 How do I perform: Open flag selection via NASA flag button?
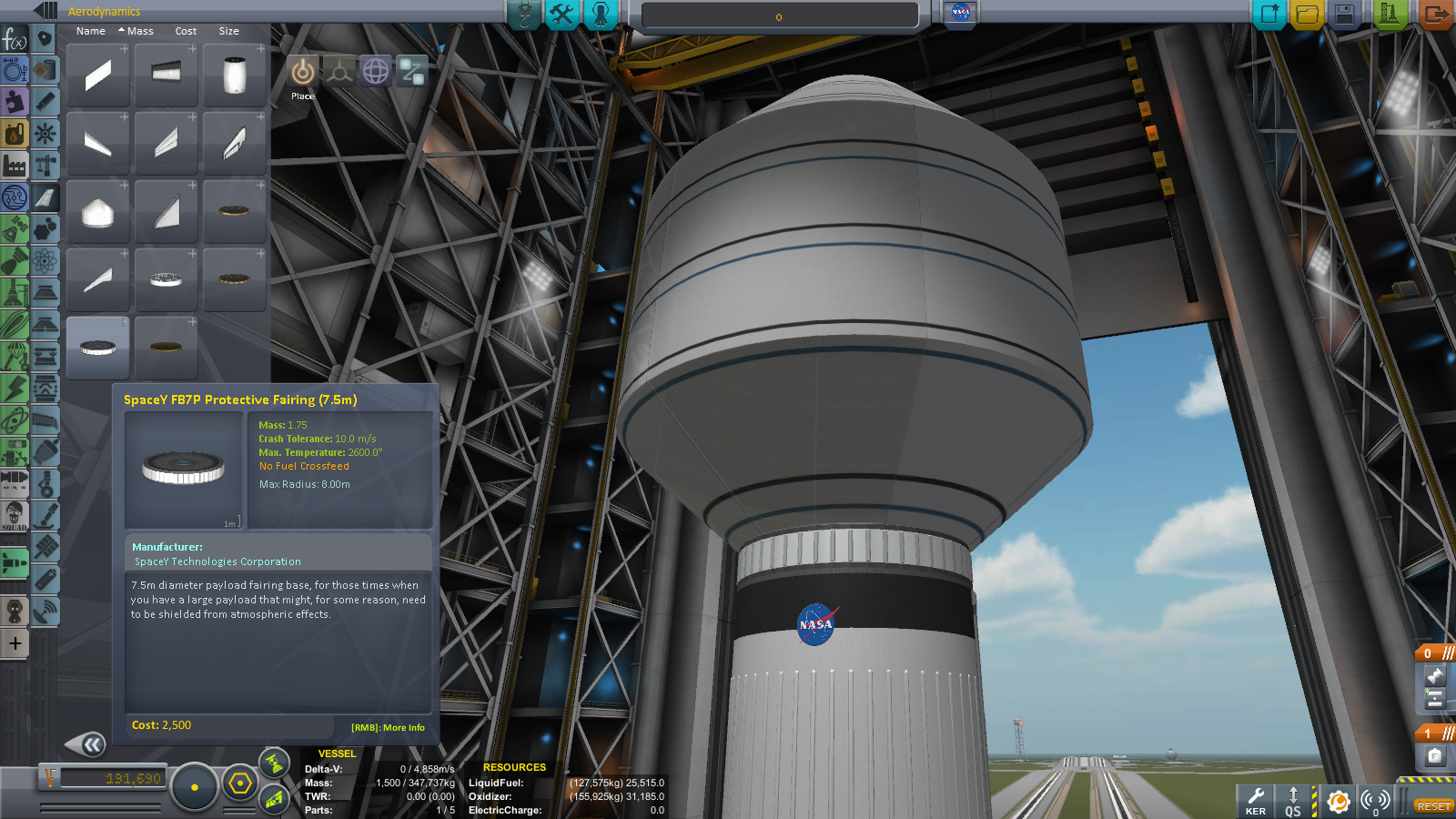coord(960,13)
